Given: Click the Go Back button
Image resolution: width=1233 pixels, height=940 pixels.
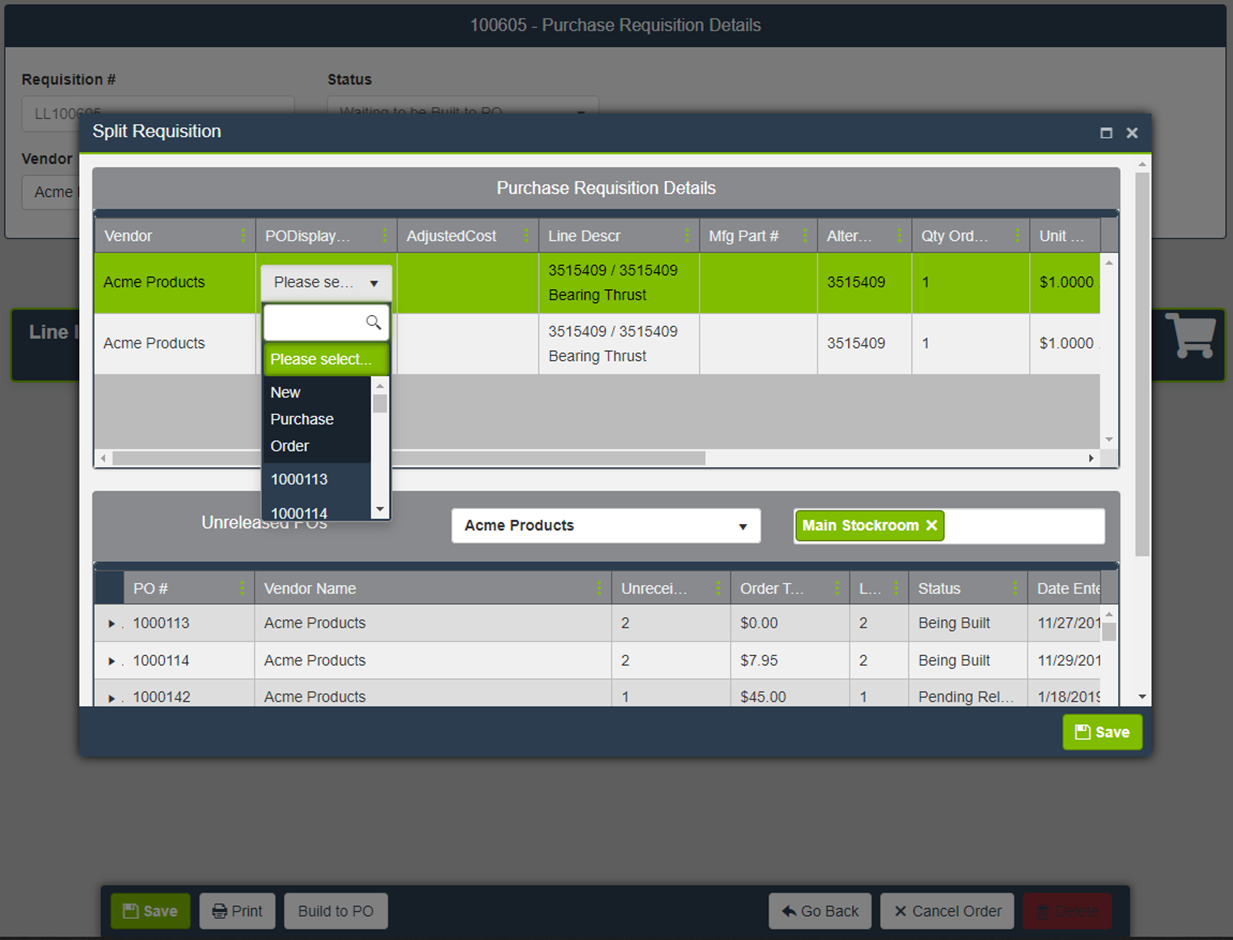Looking at the screenshot, I should click(820, 911).
